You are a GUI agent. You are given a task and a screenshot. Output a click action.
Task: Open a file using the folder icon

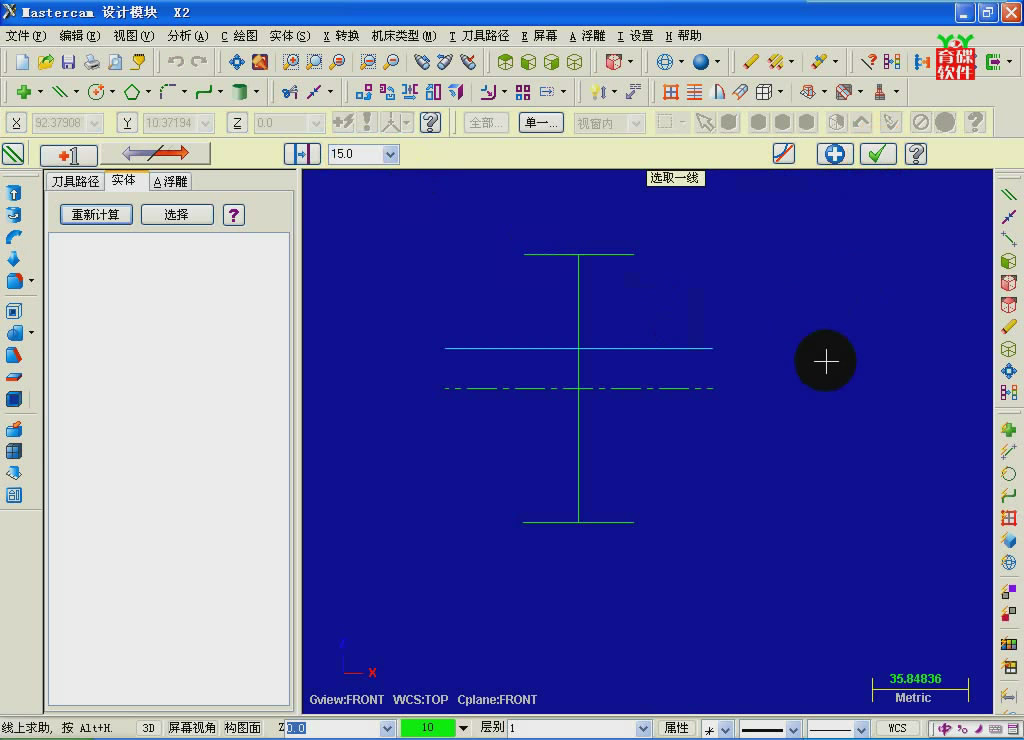pyautogui.click(x=45, y=62)
